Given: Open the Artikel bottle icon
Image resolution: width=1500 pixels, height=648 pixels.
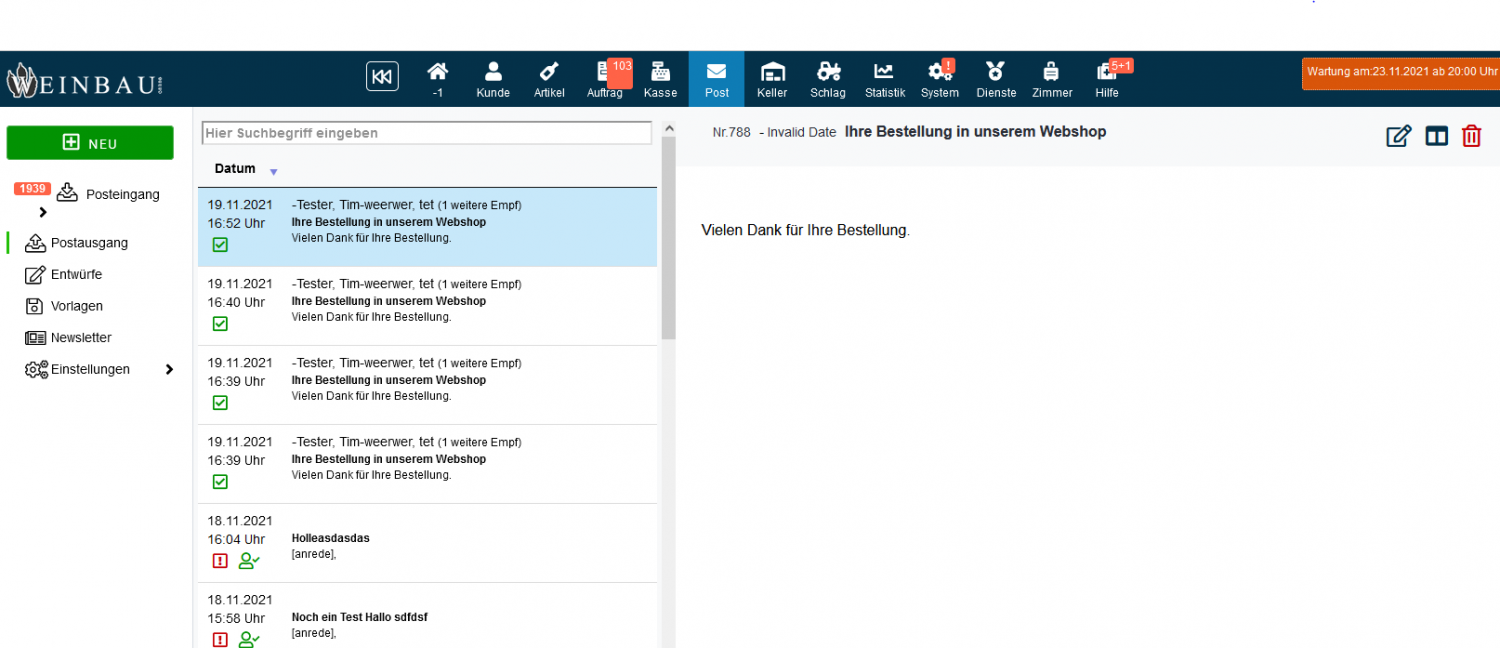Looking at the screenshot, I should pos(548,79).
